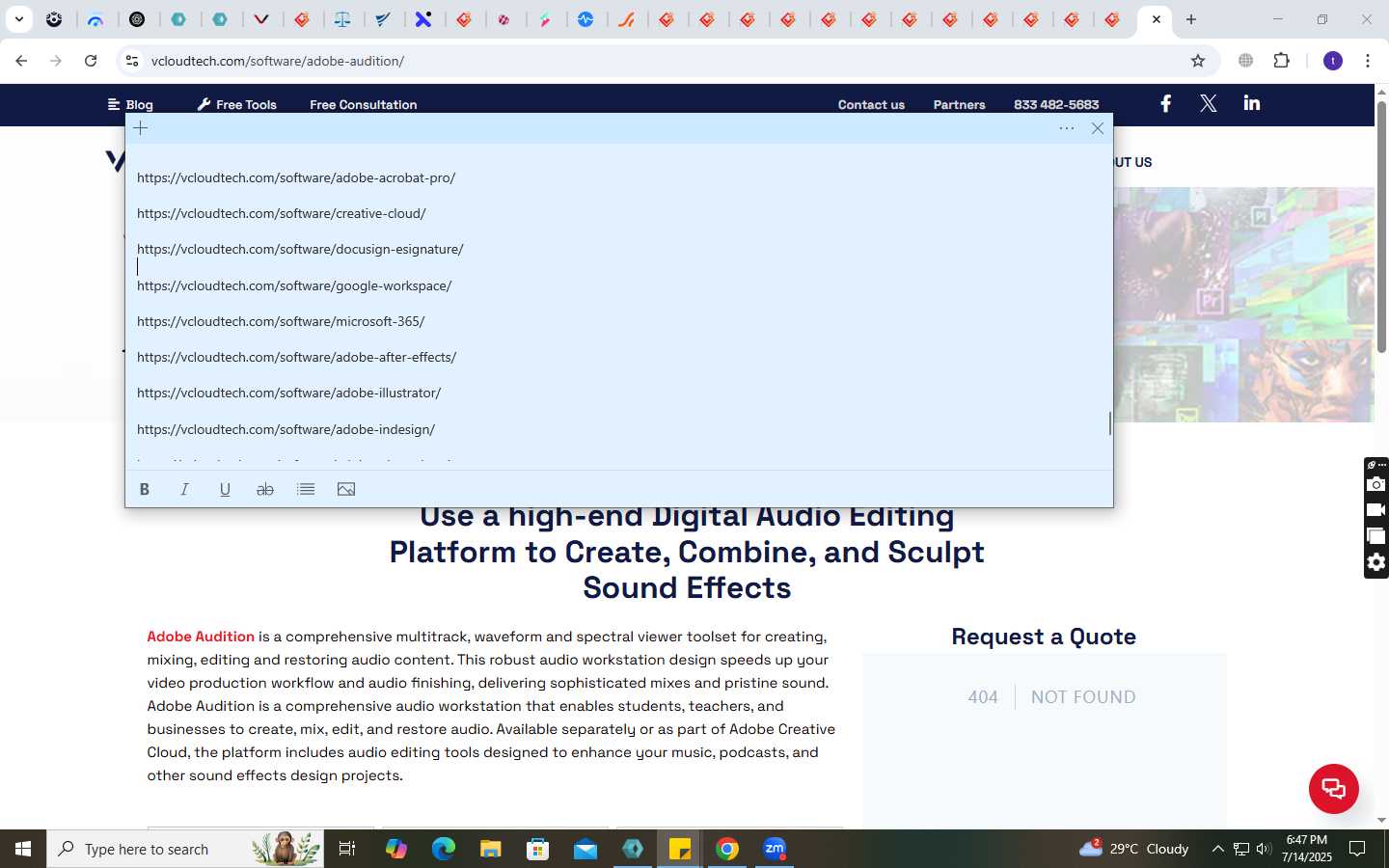The width and height of the screenshot is (1389, 868).
Task: Click the microsoft-365 URL line
Action: (281, 321)
